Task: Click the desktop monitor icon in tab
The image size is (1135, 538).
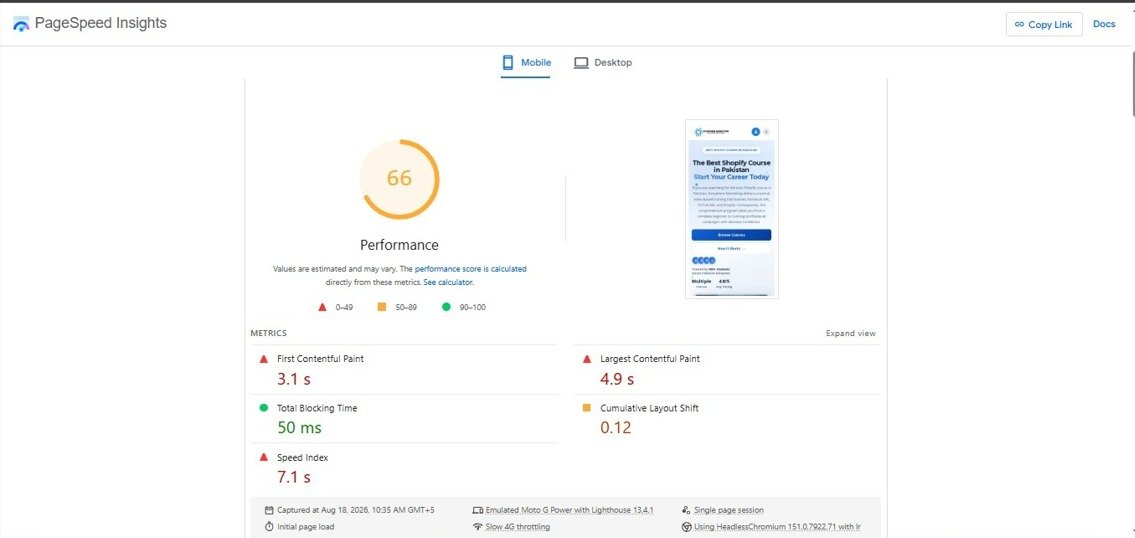Action: coord(581,63)
